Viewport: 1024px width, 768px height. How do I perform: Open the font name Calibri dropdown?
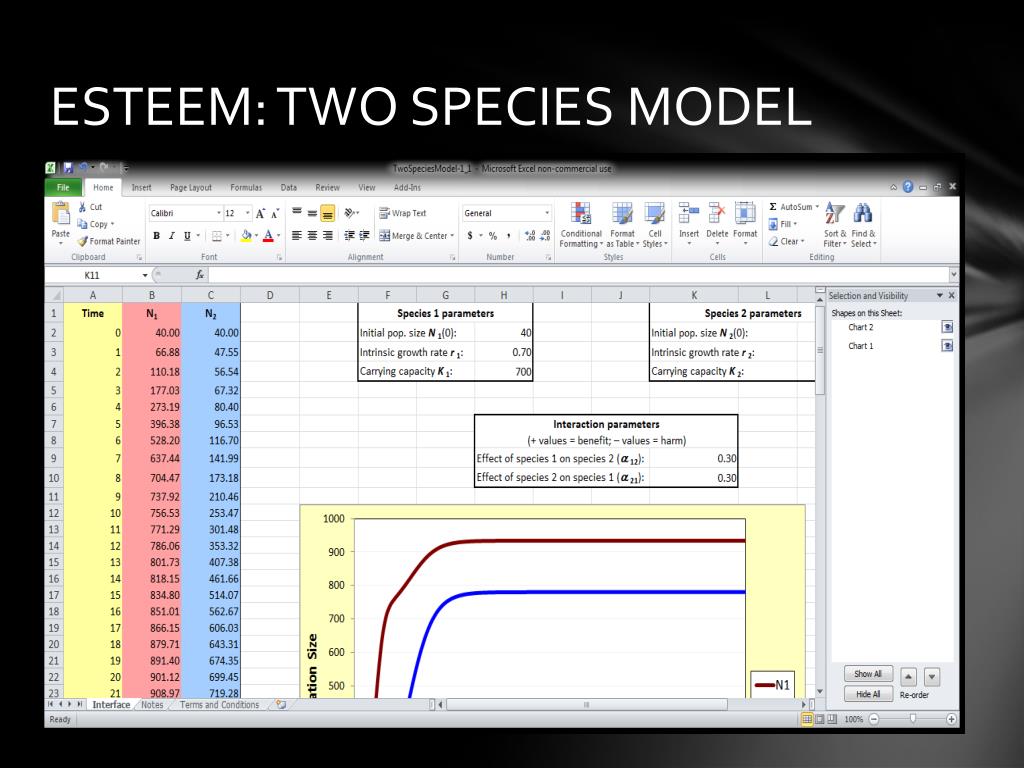point(219,214)
